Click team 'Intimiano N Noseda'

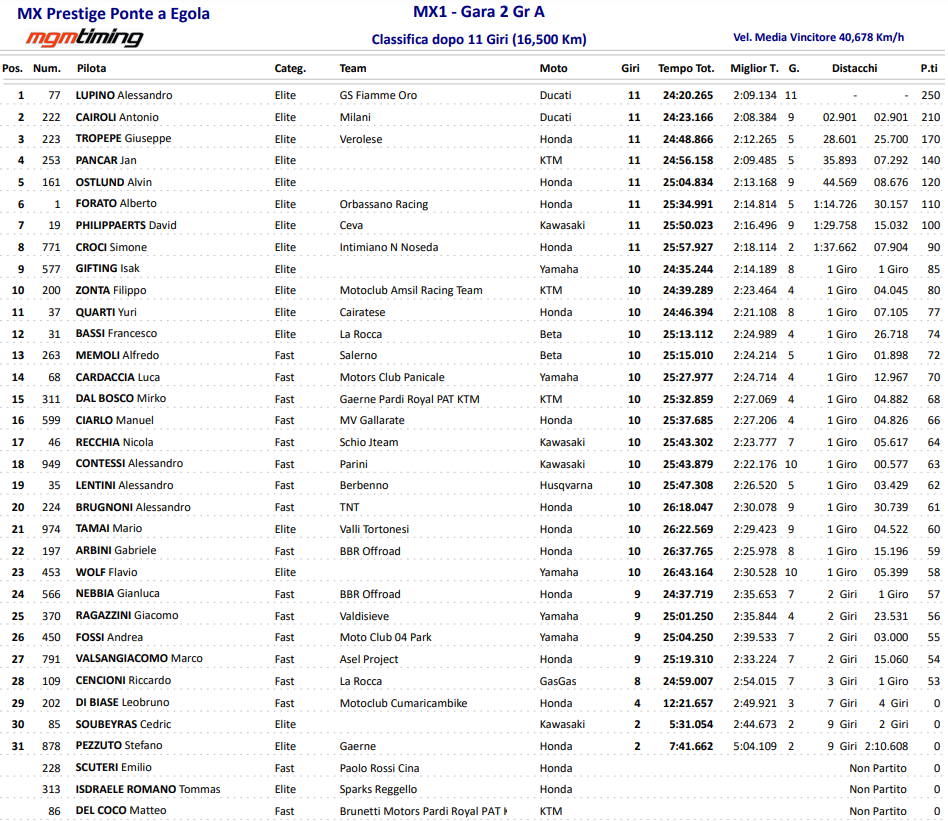point(389,247)
